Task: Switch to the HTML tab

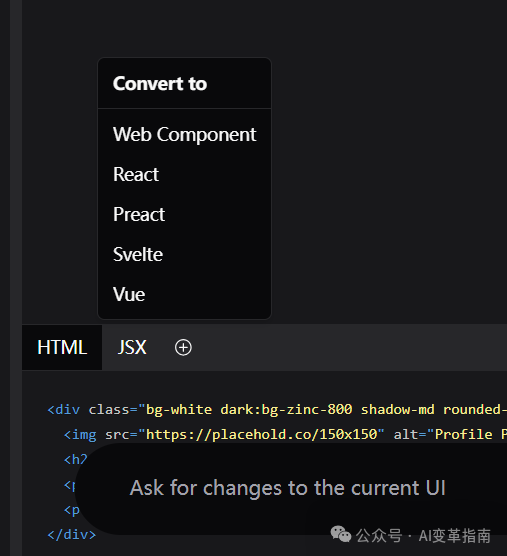Action: (x=62, y=347)
